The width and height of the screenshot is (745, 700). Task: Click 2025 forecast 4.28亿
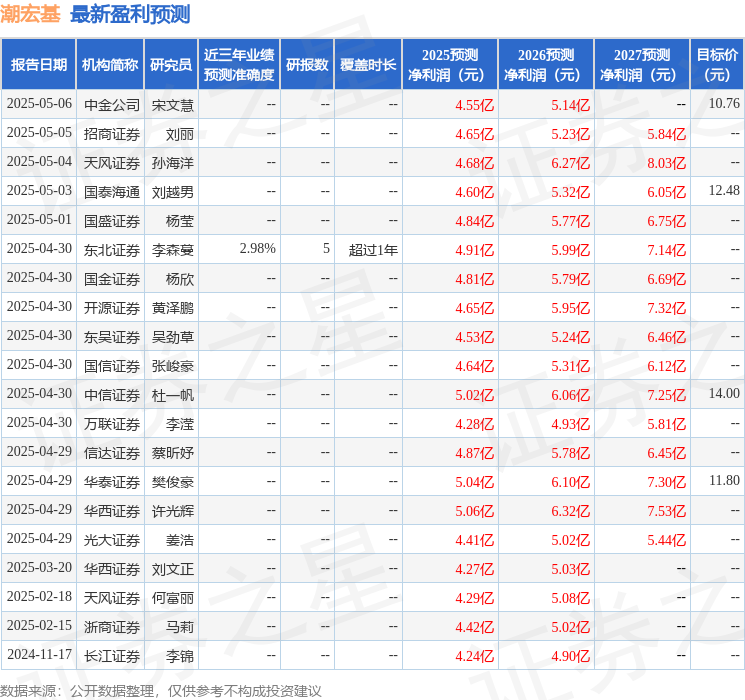coord(475,424)
